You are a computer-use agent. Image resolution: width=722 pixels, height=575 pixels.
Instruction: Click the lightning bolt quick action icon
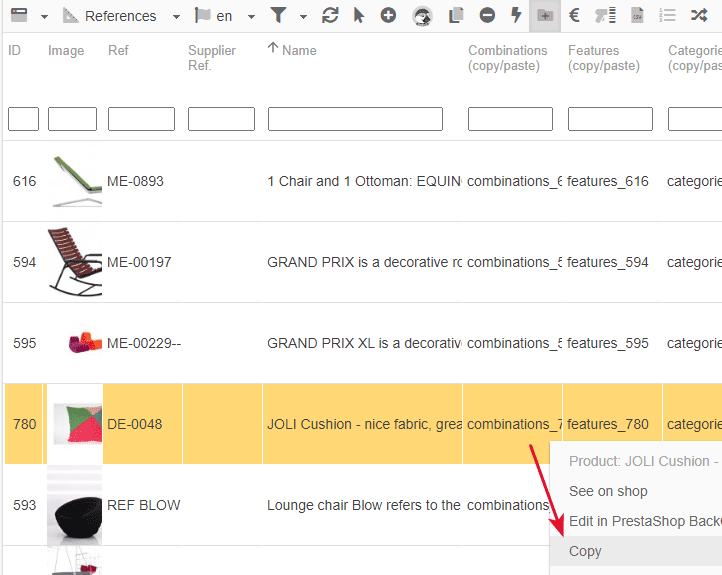[x=516, y=16]
